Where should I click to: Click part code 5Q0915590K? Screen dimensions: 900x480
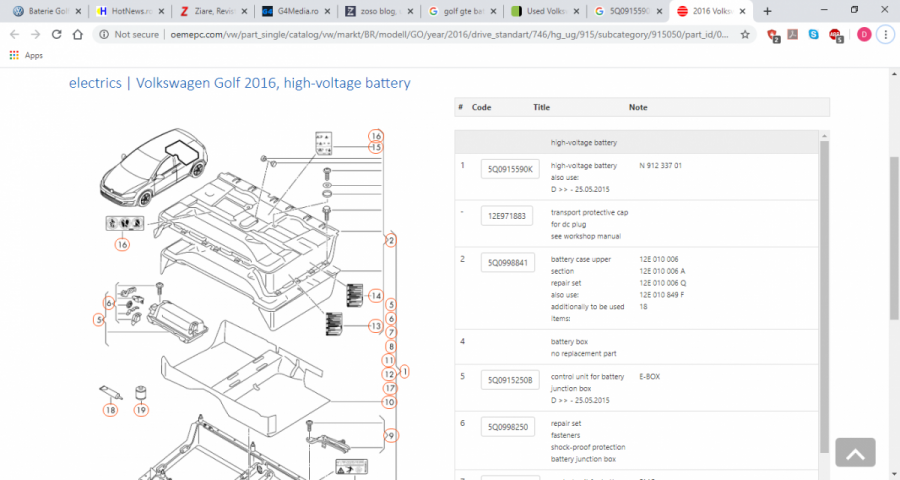point(510,169)
